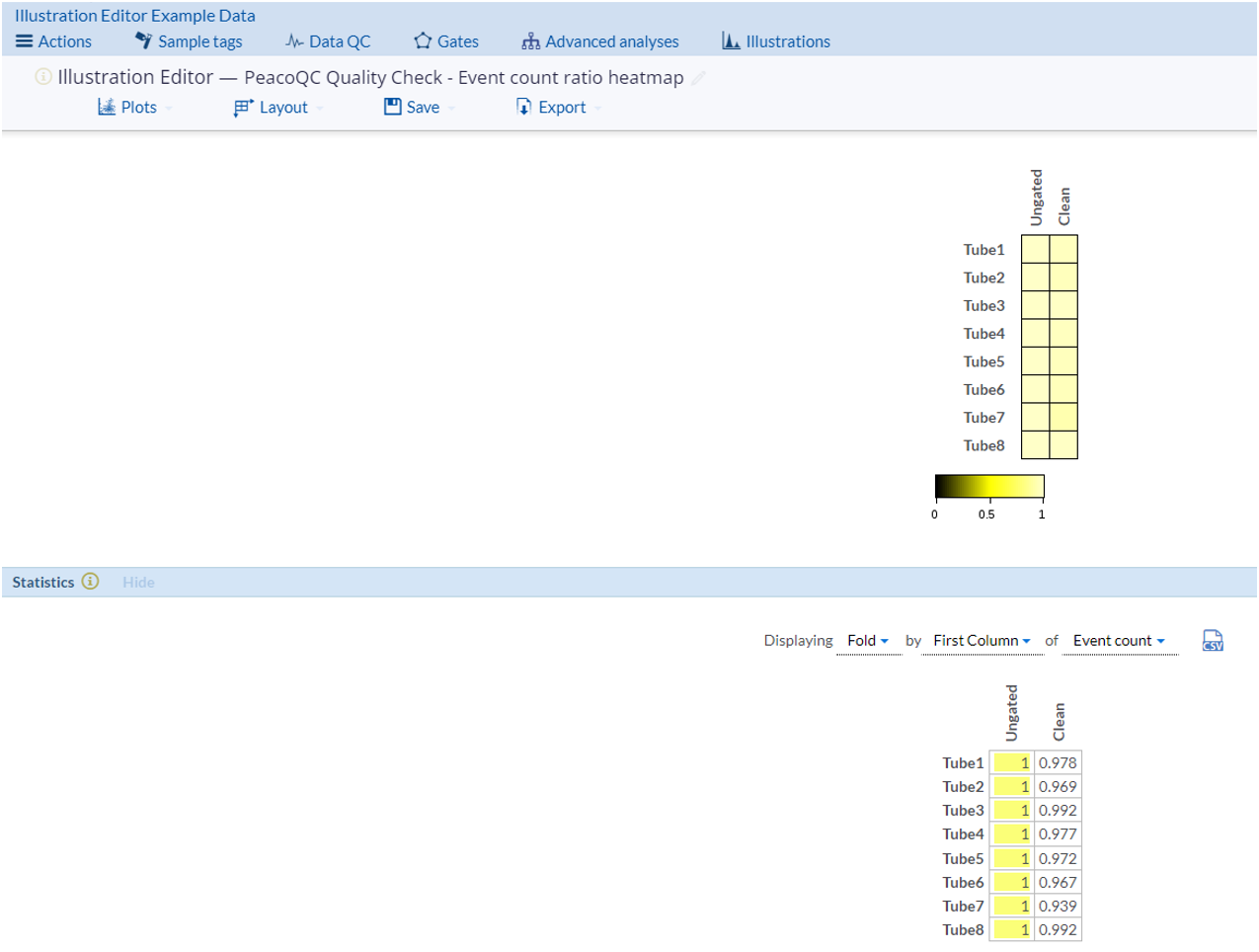Click the statistics value 0.977
Screen dimensions: 1259x952
[1058, 834]
